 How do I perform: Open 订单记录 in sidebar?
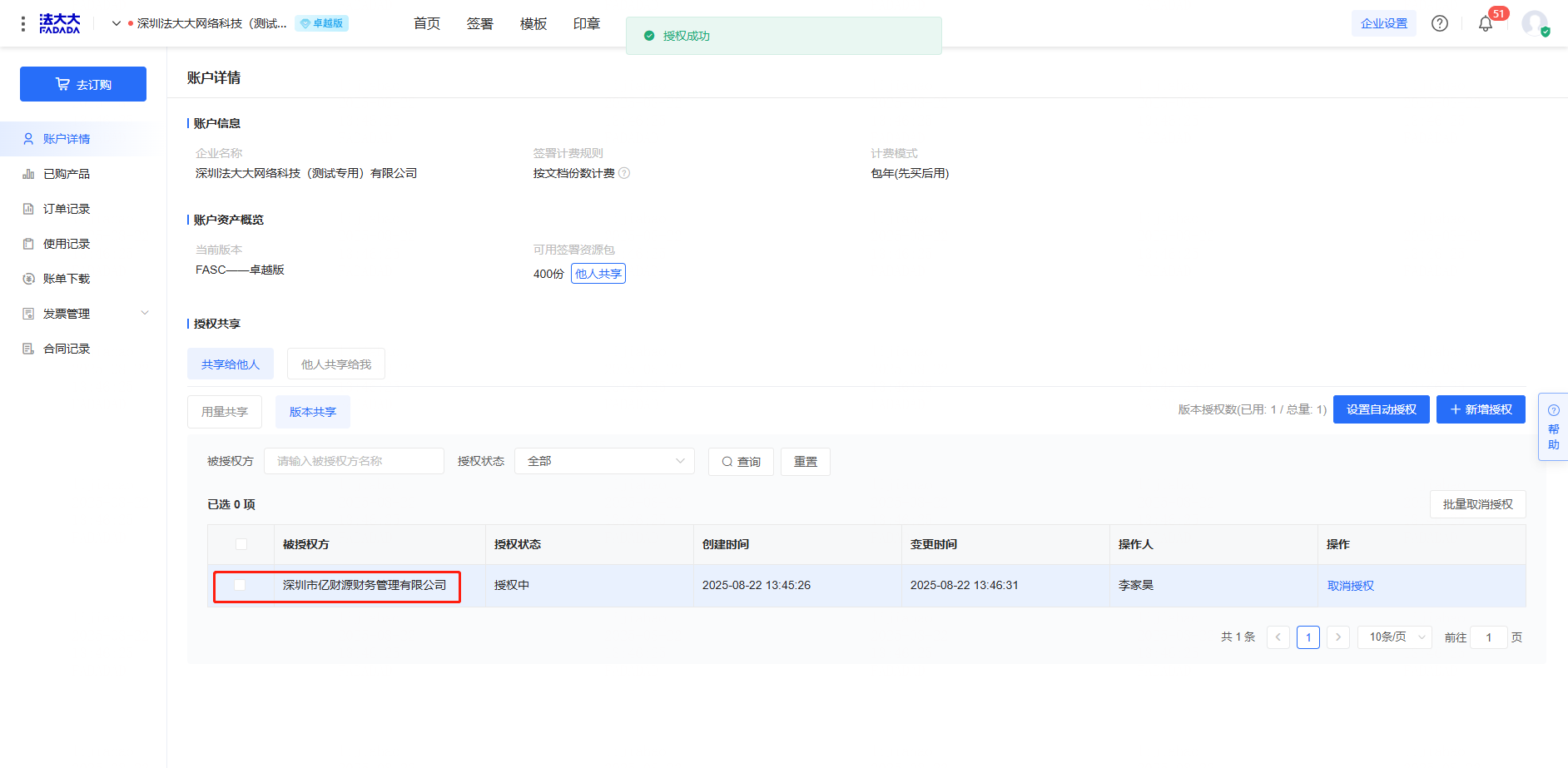[x=83, y=209]
